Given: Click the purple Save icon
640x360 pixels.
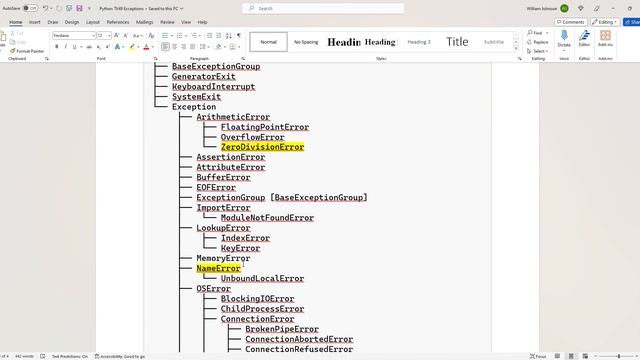Looking at the screenshot, I should coord(79,8).
